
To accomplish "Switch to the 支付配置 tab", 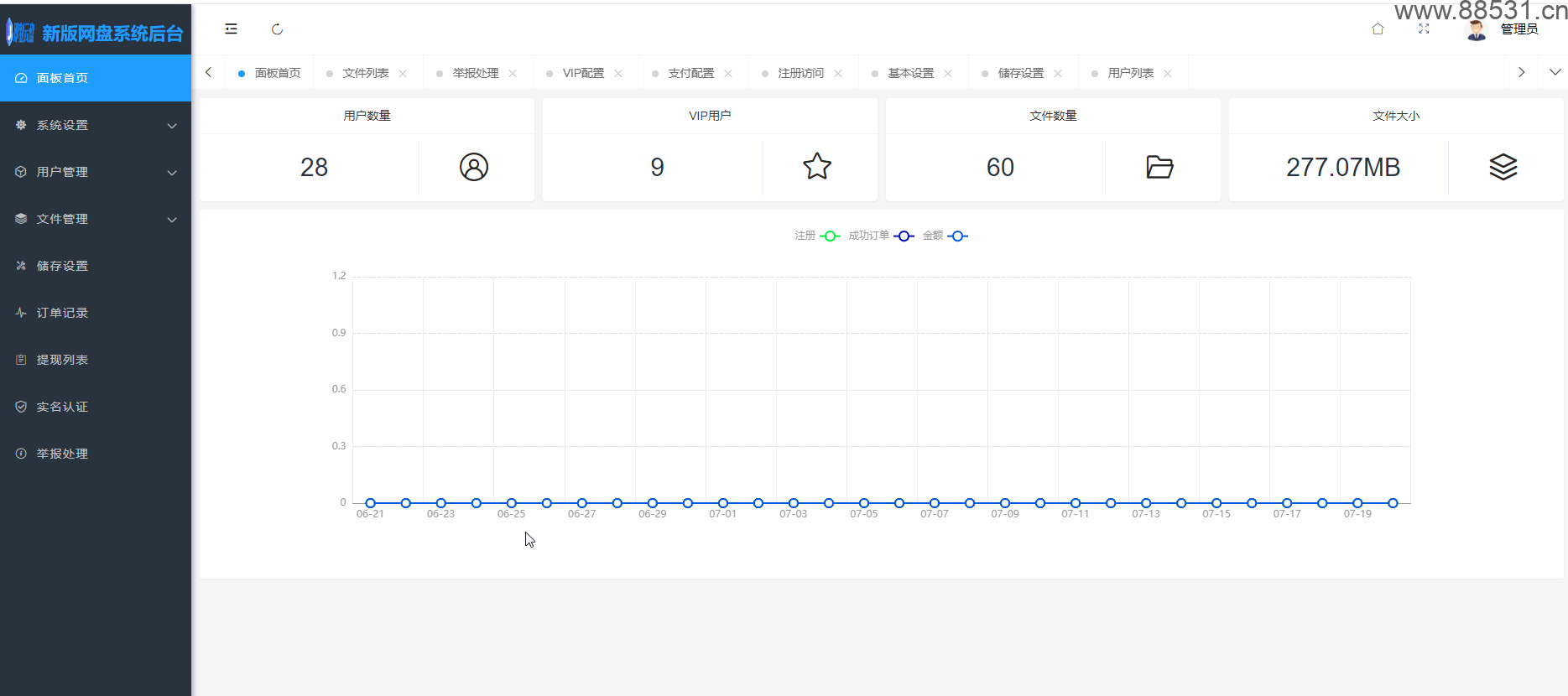I will point(691,73).
